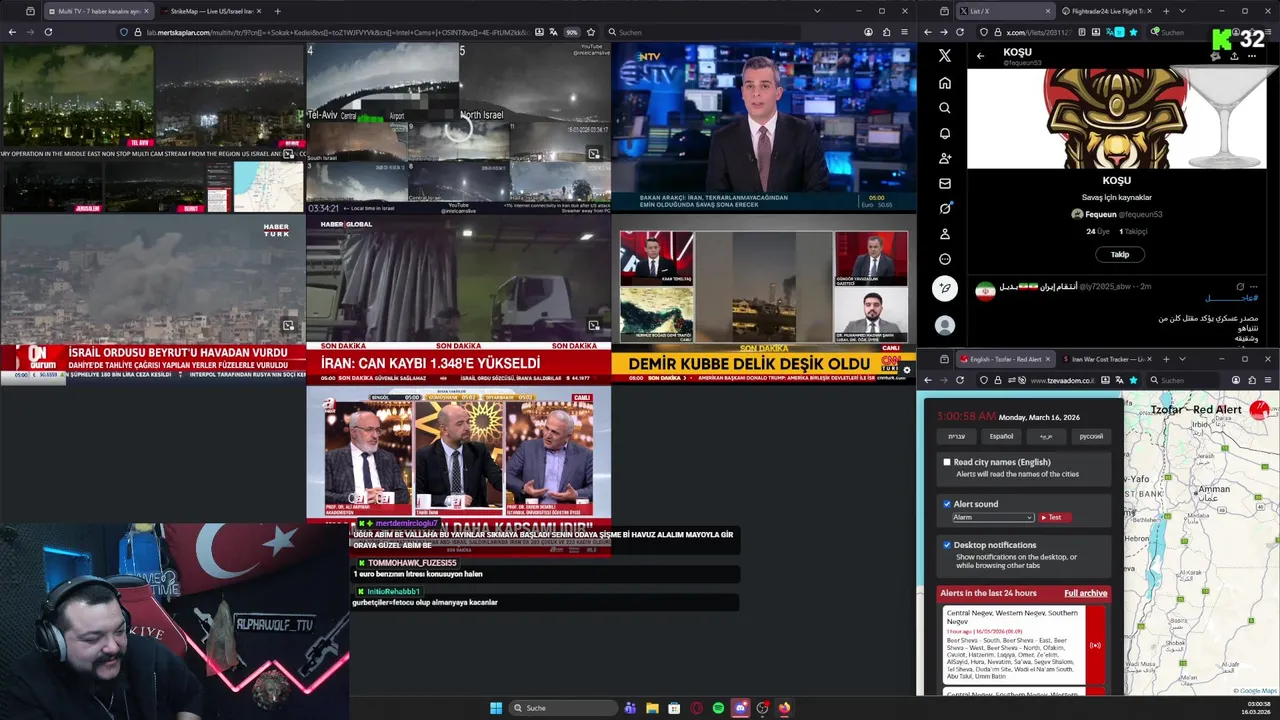Open Firefox from the taskbar
Screen dimensions: 1280x720
[784, 708]
